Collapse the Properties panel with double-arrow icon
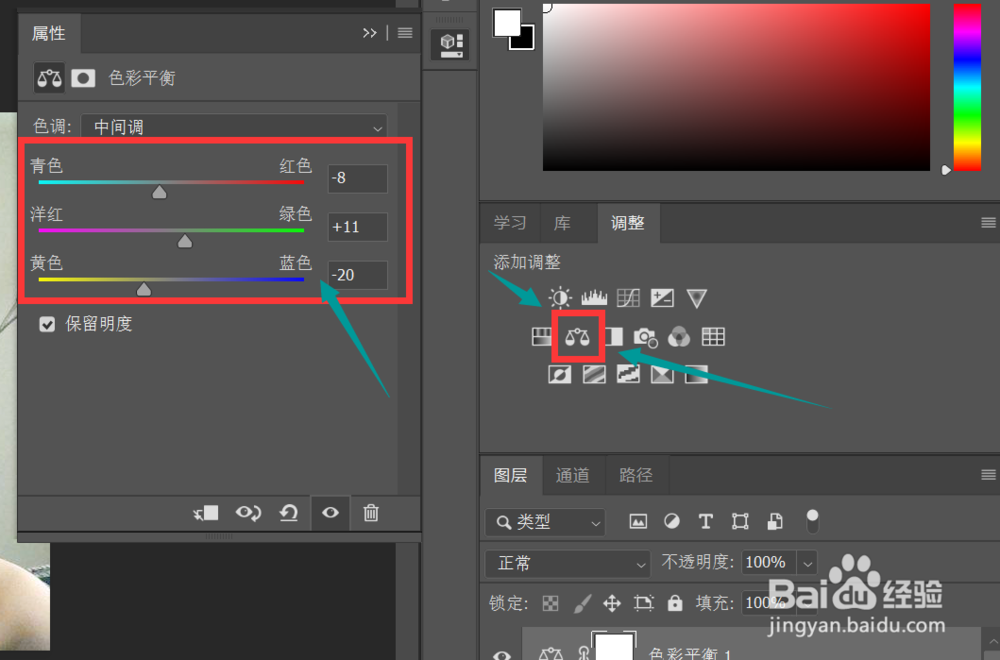The width and height of the screenshot is (1000, 660). (x=369, y=33)
